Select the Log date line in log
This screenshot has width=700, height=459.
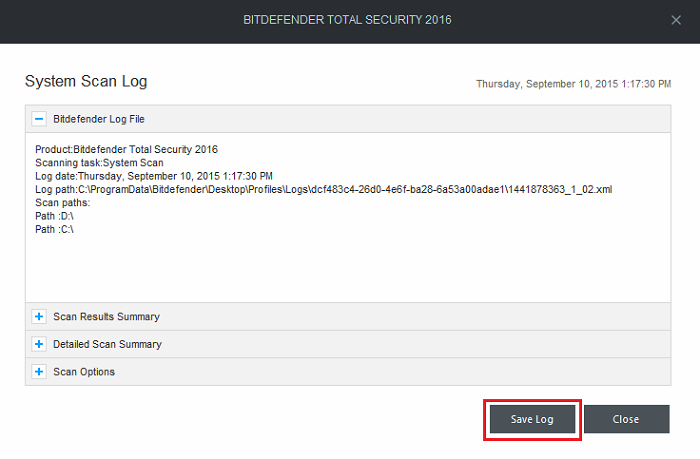[154, 176]
